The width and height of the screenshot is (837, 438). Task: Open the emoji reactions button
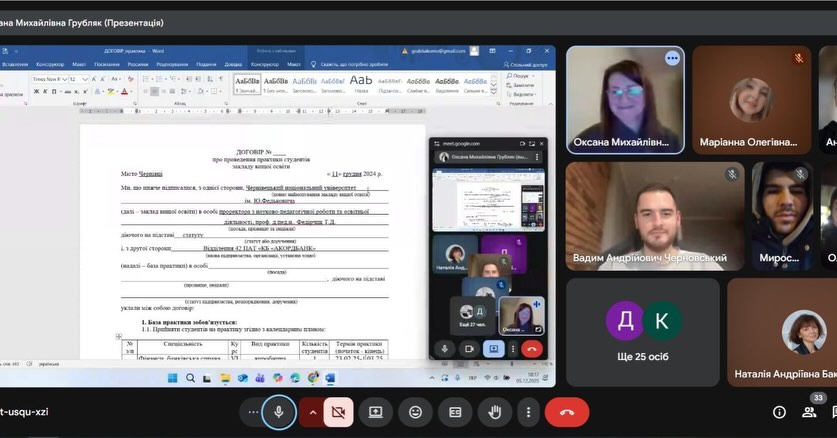point(415,412)
